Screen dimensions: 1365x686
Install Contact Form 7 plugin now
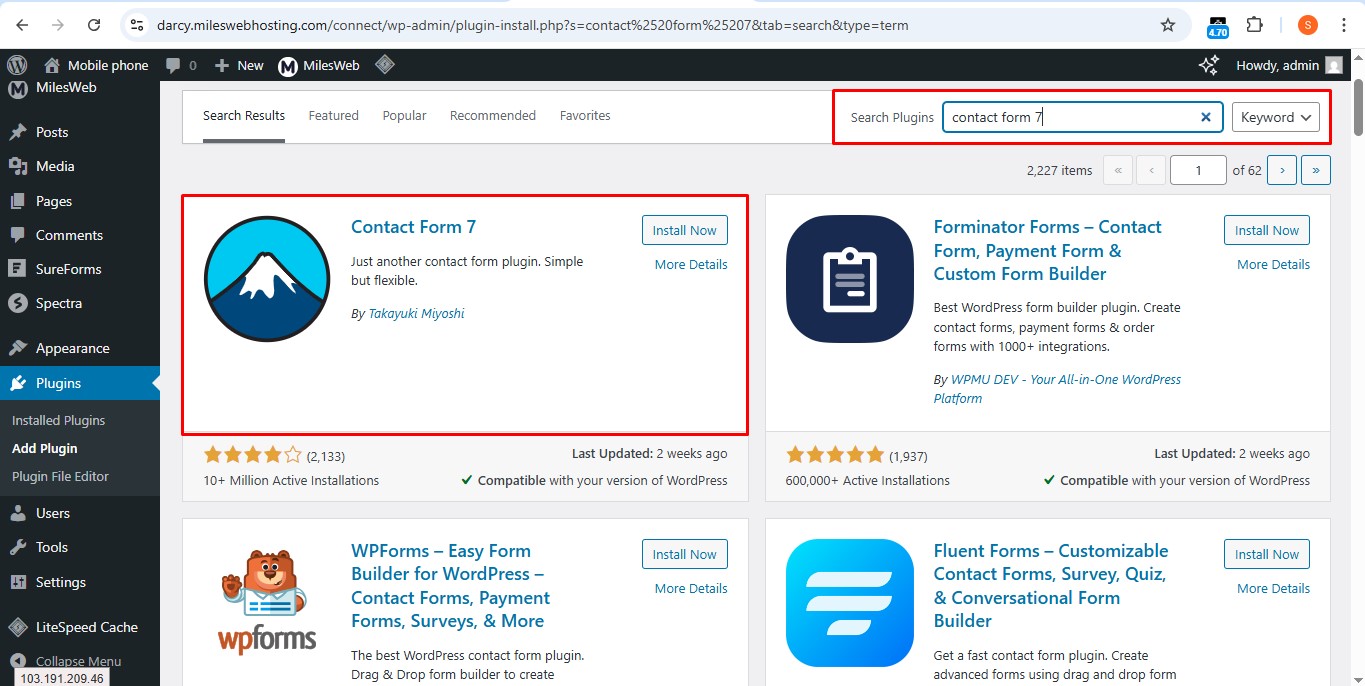[x=685, y=230]
